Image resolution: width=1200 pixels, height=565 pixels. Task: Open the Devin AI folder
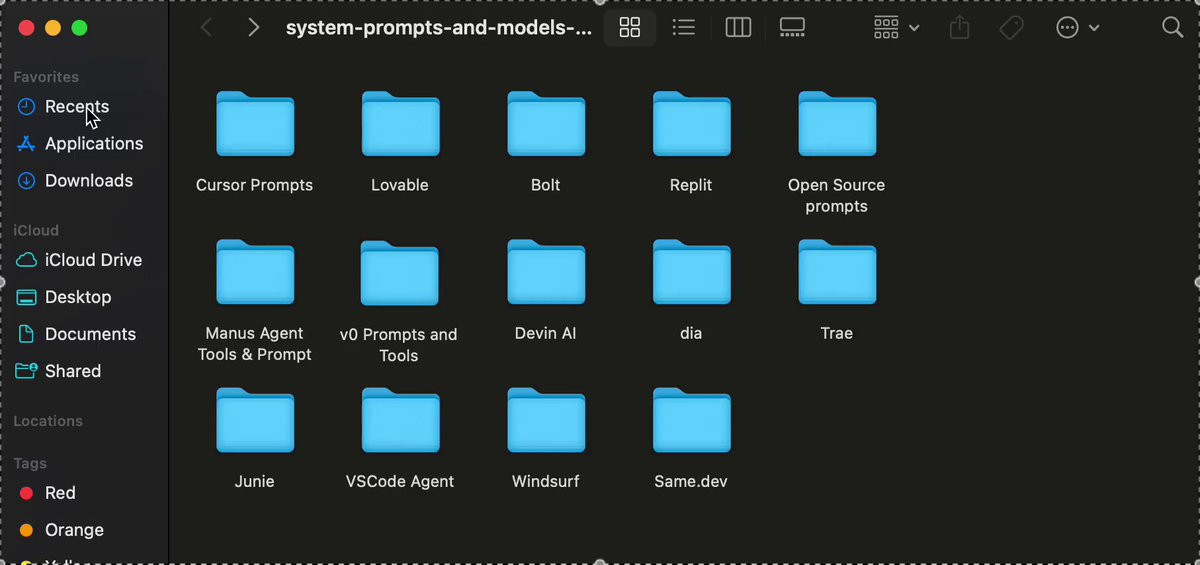point(546,272)
